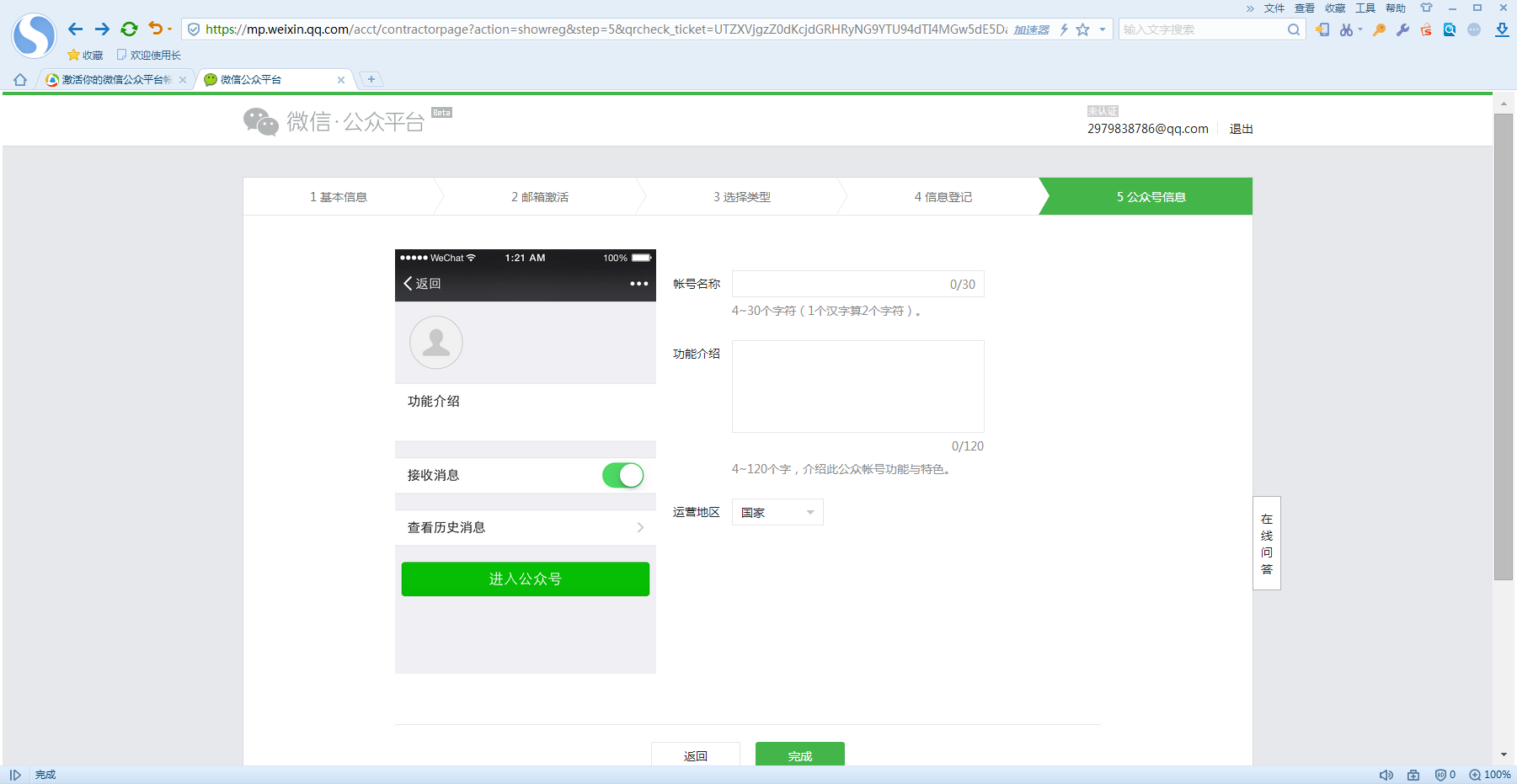Screen dimensions: 1517x784
Task: Open the 文件 menu
Action: (1274, 8)
